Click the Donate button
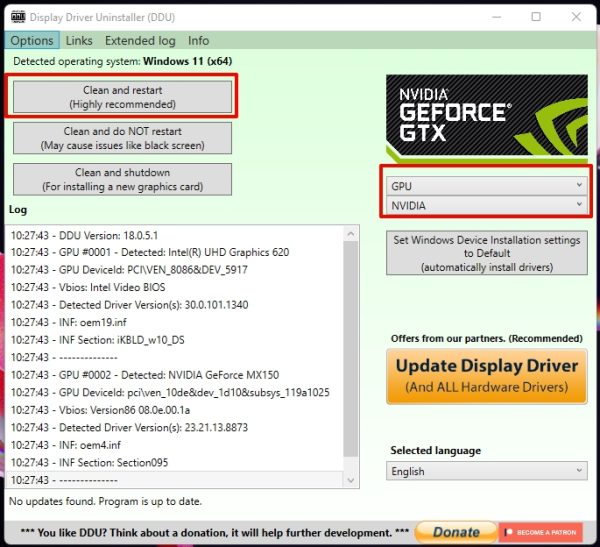Viewport: 600px width, 547px height. 456,532
